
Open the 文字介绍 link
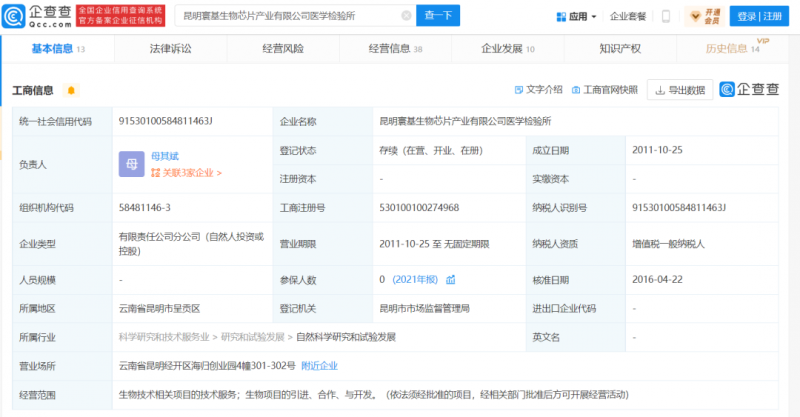coord(538,90)
